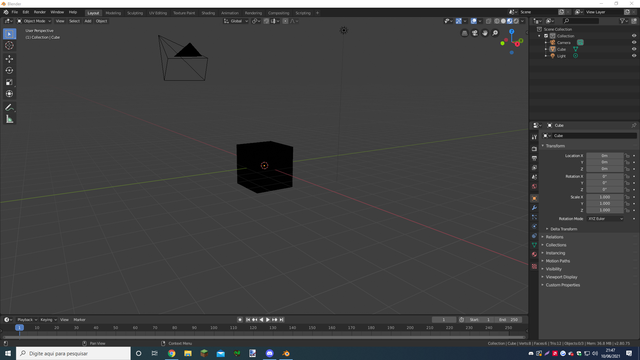Open View Layer properties tab
640x360 pixels.
pyautogui.click(x=534, y=168)
